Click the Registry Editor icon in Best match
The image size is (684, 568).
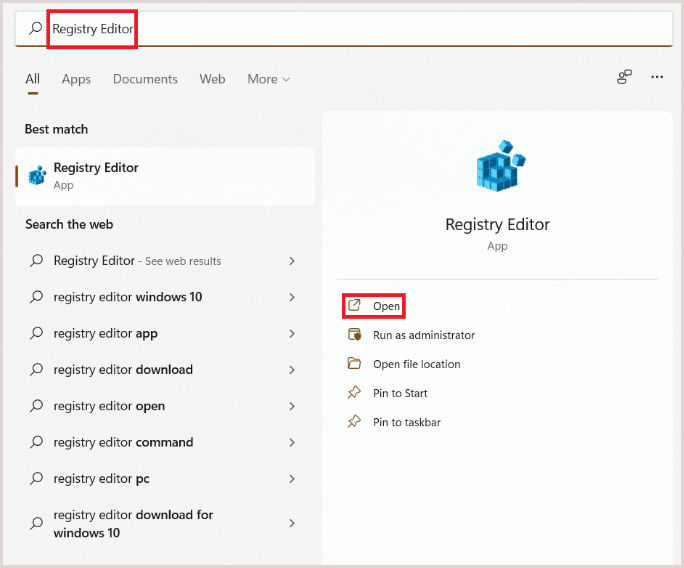[38, 176]
